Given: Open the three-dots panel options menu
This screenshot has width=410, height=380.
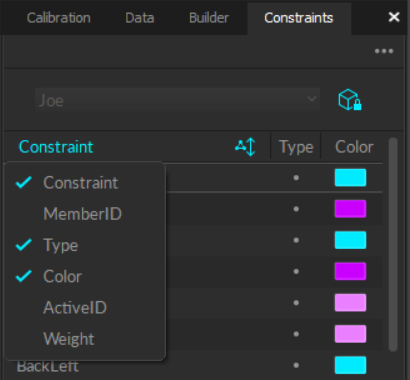Looking at the screenshot, I should (384, 51).
